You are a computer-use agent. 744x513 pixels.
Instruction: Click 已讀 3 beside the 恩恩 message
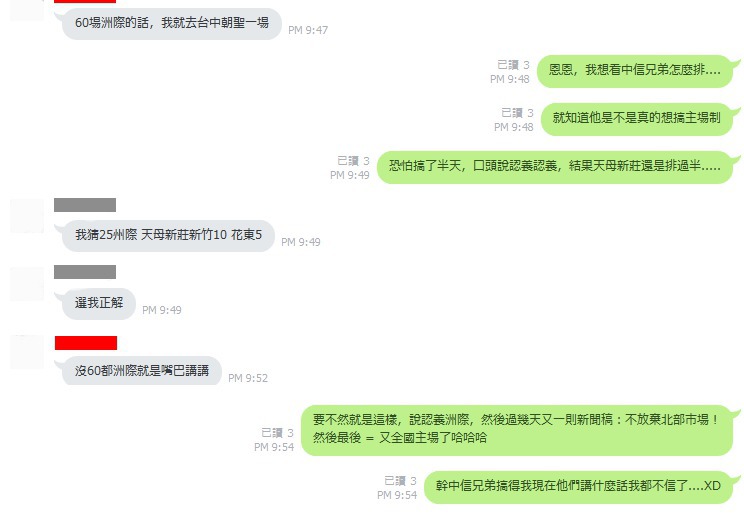(x=513, y=65)
